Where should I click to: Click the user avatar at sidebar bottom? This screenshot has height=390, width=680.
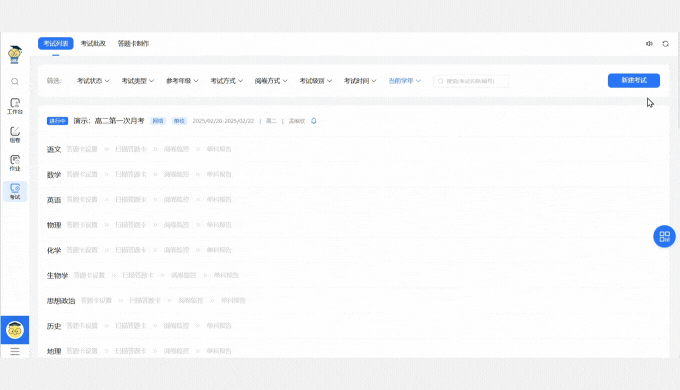(15, 330)
